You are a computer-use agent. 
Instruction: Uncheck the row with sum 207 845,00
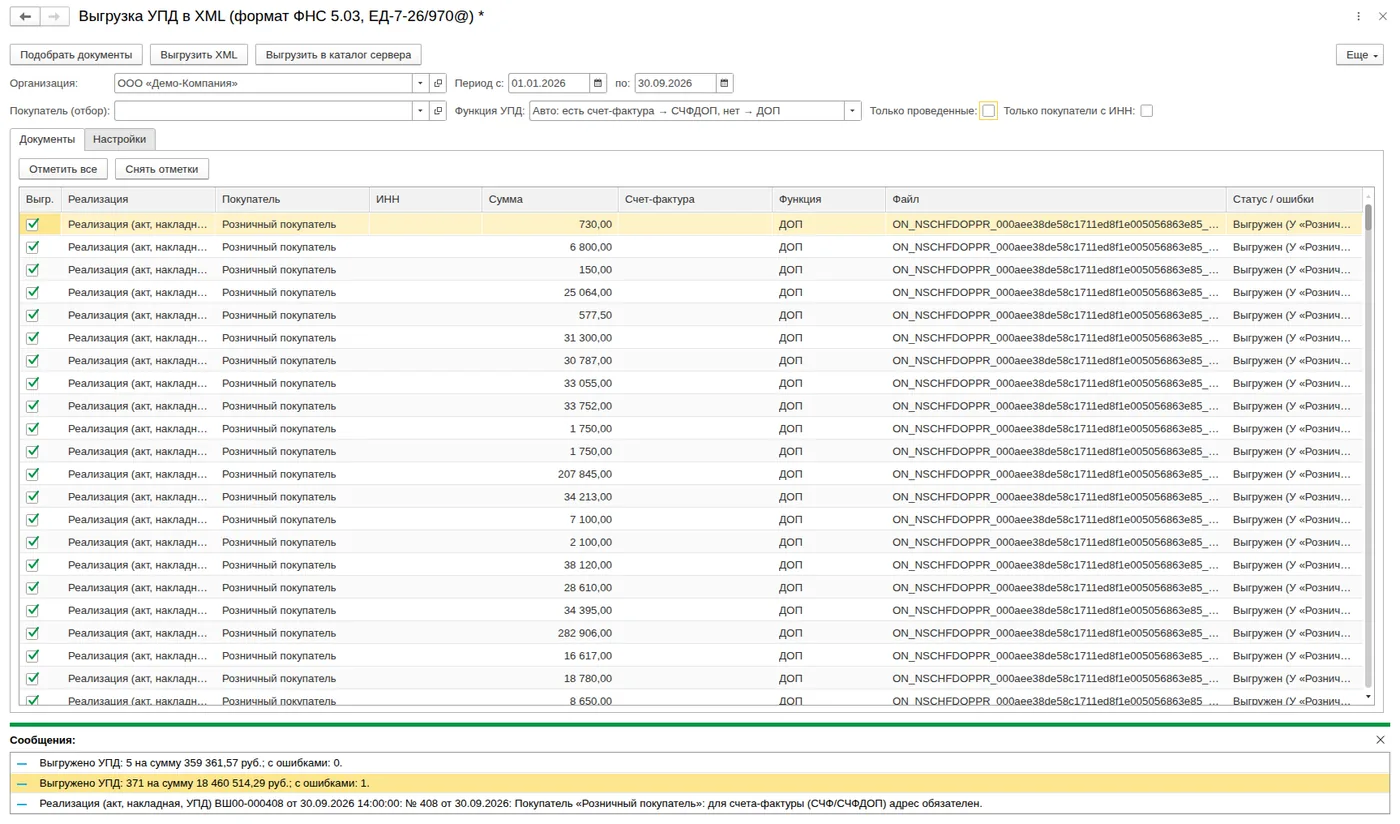[32, 474]
